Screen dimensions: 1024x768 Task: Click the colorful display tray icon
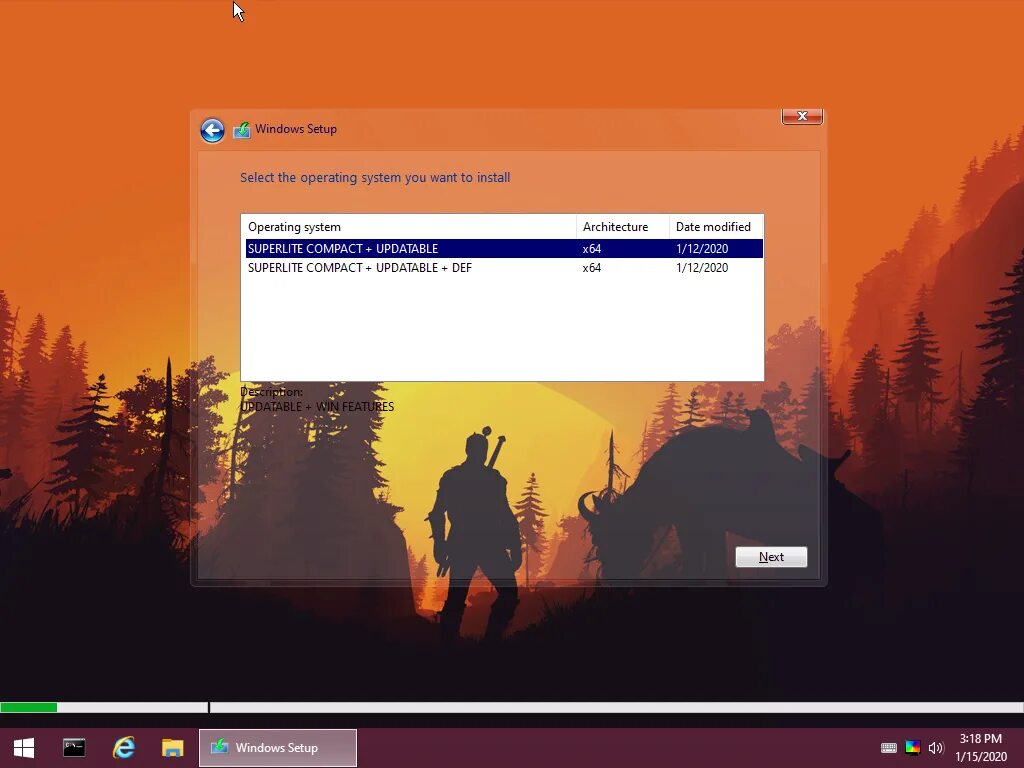coord(913,748)
